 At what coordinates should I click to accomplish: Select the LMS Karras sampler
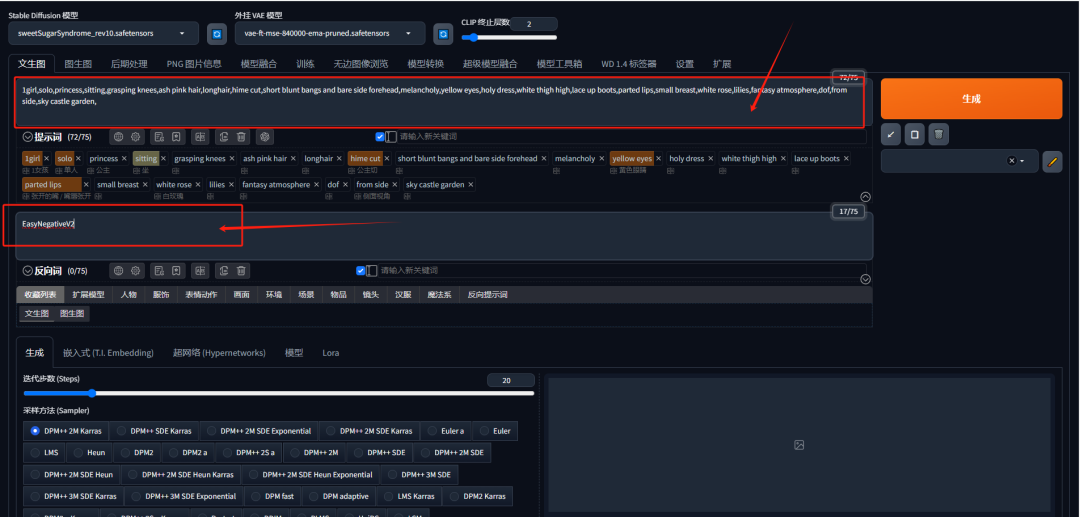pyautogui.click(x=410, y=496)
